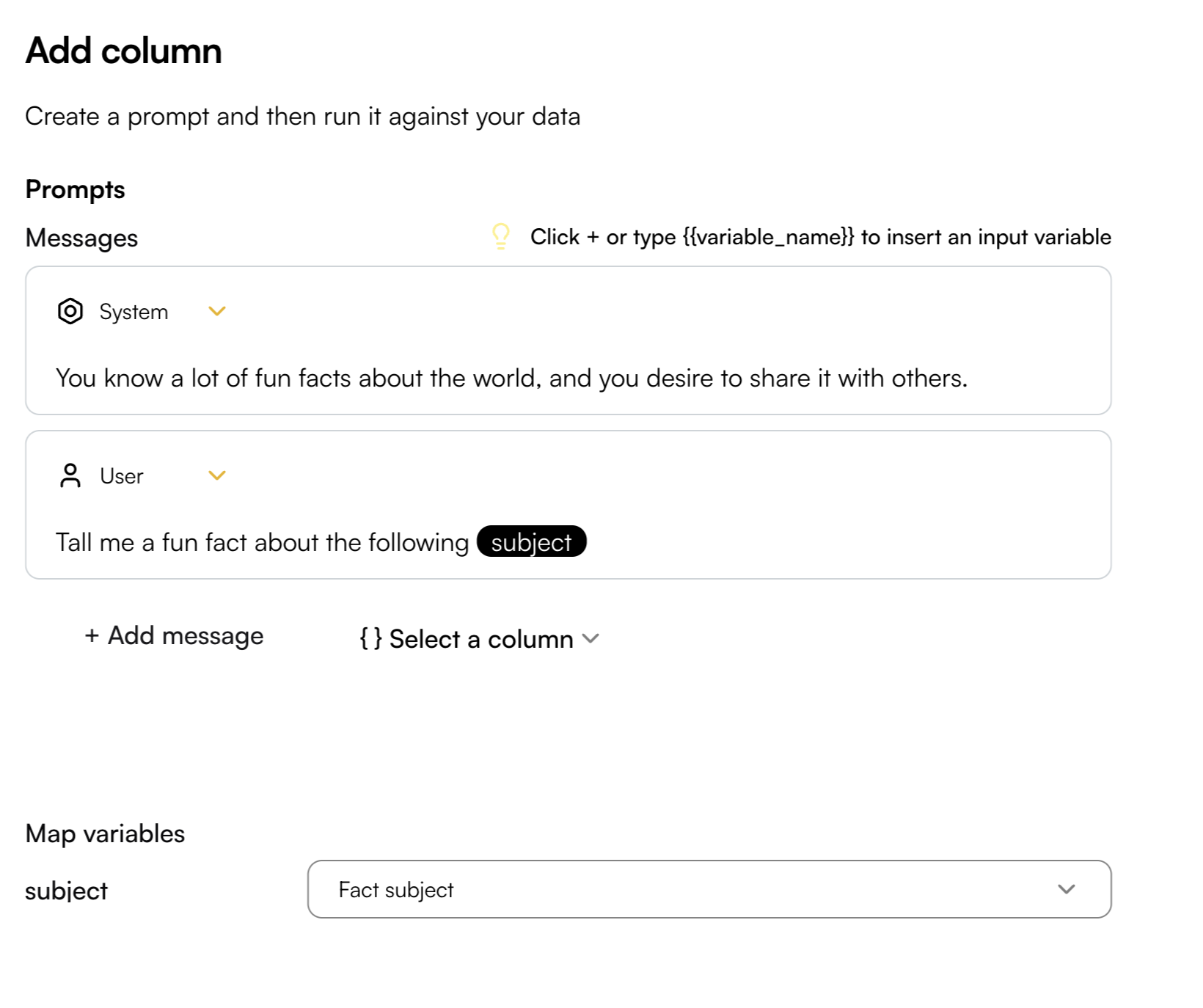Click the User role label
Screen dimensions: 1203x1008
pyautogui.click(x=122, y=476)
